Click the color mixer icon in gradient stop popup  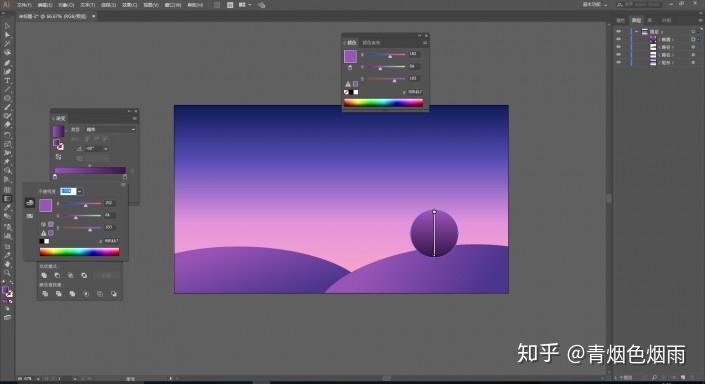(30, 203)
